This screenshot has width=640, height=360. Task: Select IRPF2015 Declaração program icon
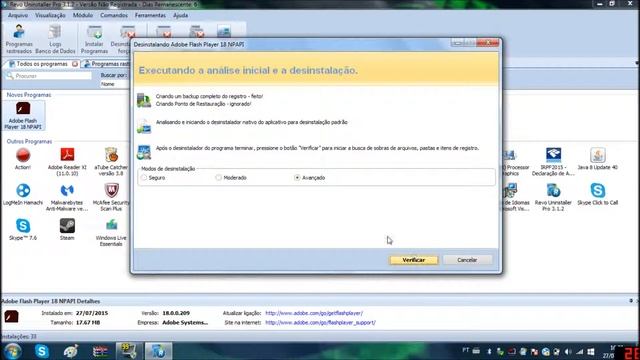point(553,162)
